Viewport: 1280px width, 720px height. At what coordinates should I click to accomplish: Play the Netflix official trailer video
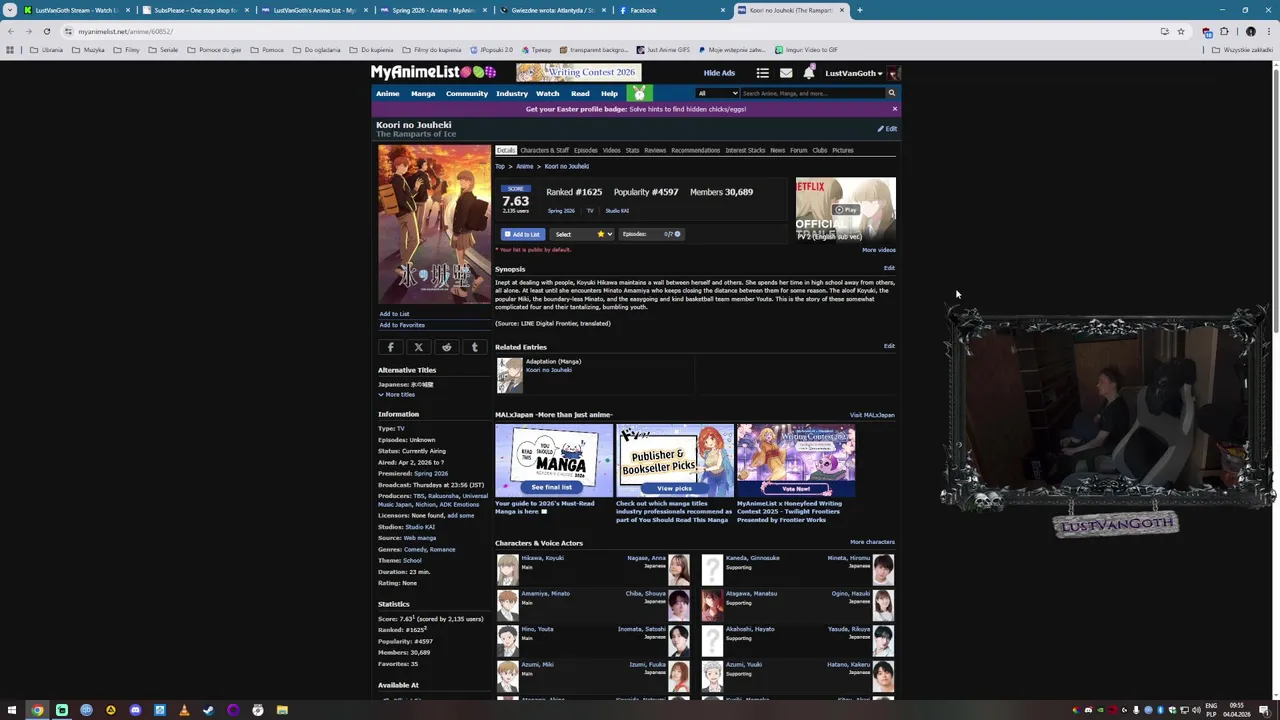tap(846, 210)
